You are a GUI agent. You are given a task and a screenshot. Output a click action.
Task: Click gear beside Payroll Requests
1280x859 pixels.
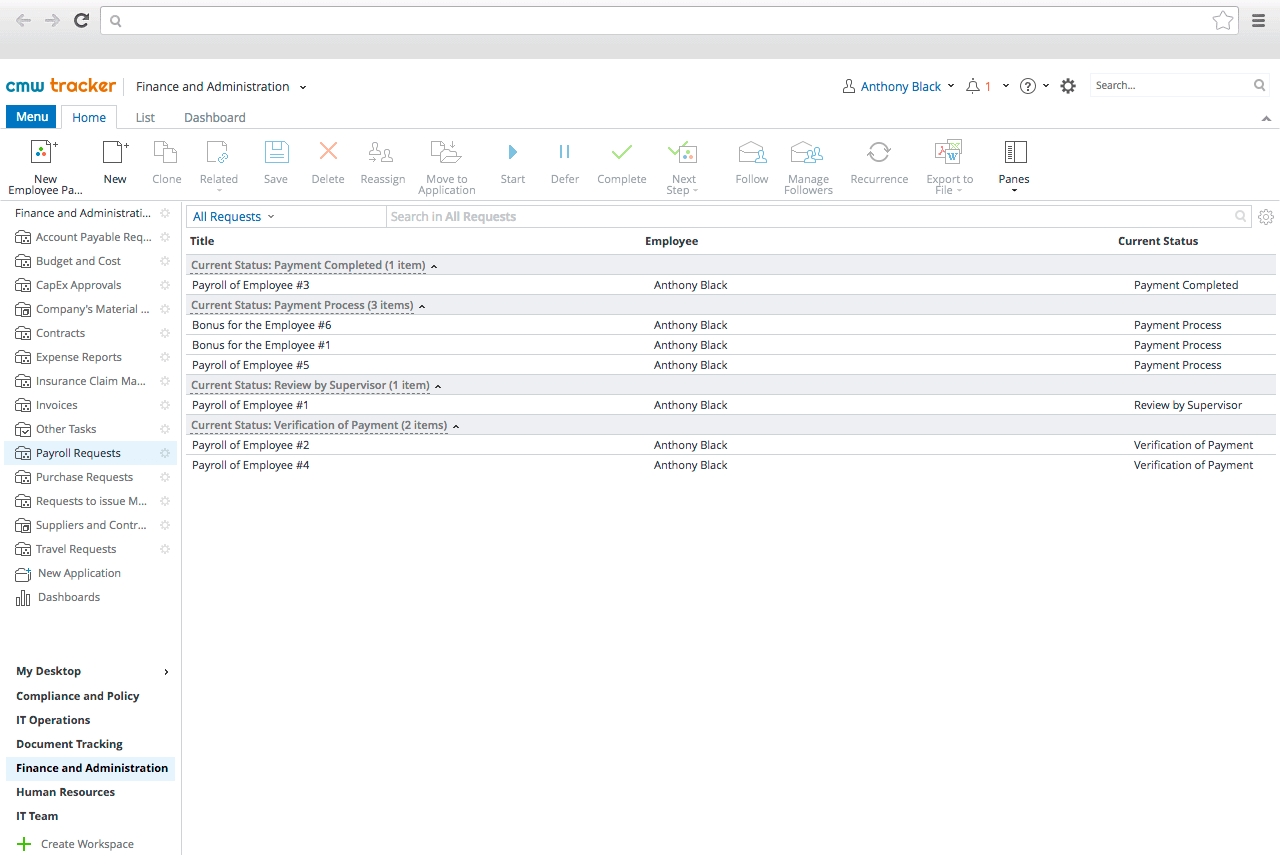coord(165,453)
